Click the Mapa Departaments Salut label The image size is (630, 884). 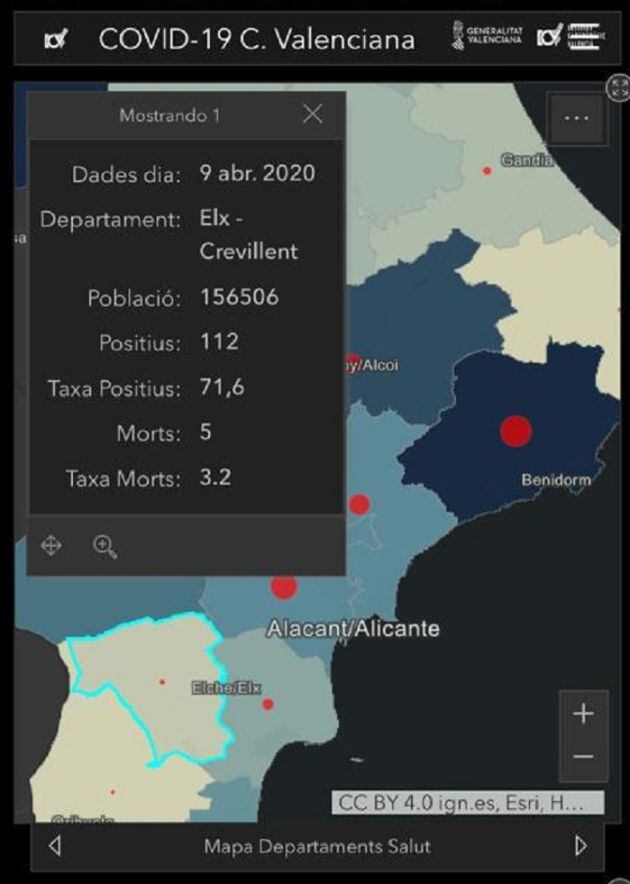tap(317, 846)
